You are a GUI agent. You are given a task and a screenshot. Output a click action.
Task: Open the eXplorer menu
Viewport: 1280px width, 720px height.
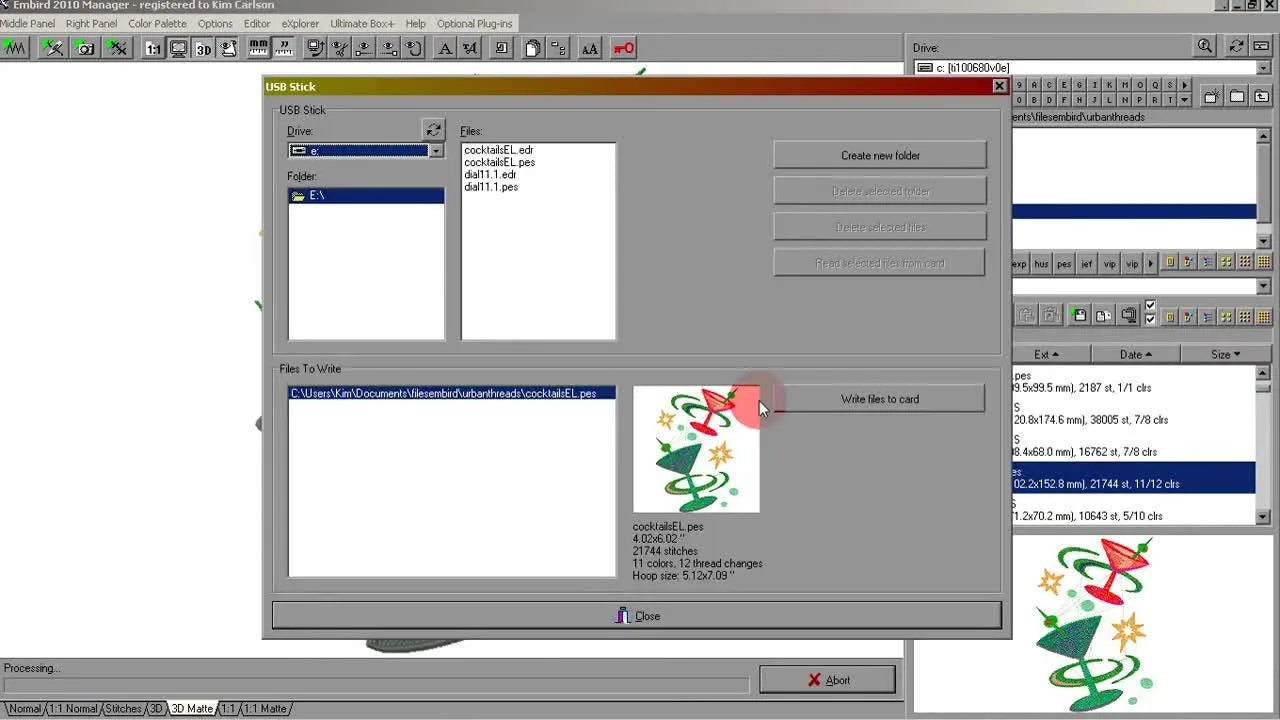pyautogui.click(x=302, y=23)
